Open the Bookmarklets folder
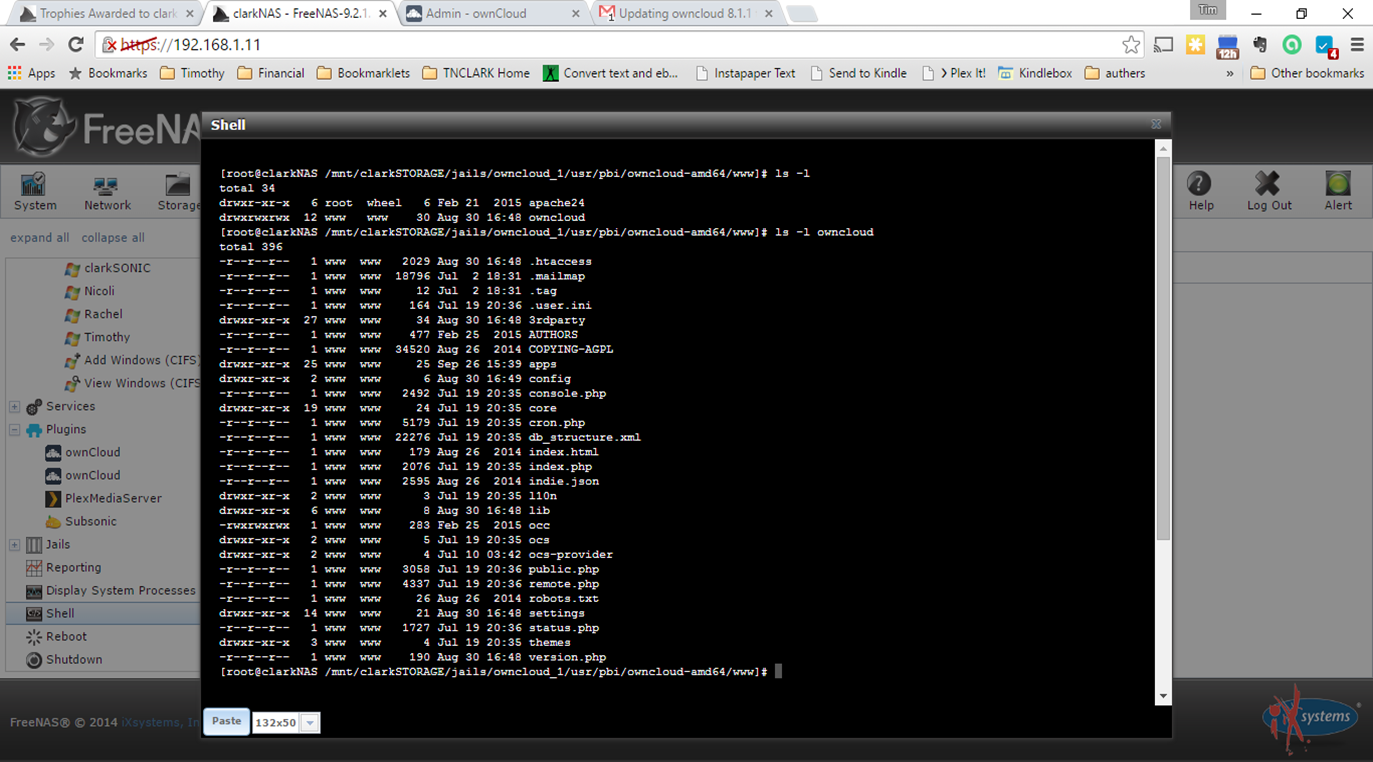The image size is (1373, 762). (363, 73)
